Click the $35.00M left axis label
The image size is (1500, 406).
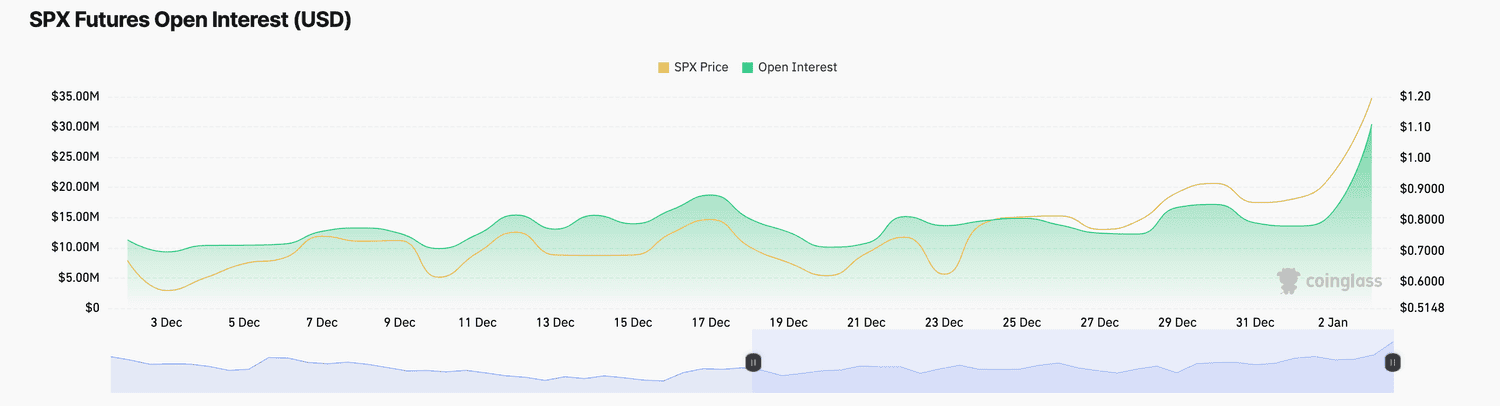pos(75,97)
